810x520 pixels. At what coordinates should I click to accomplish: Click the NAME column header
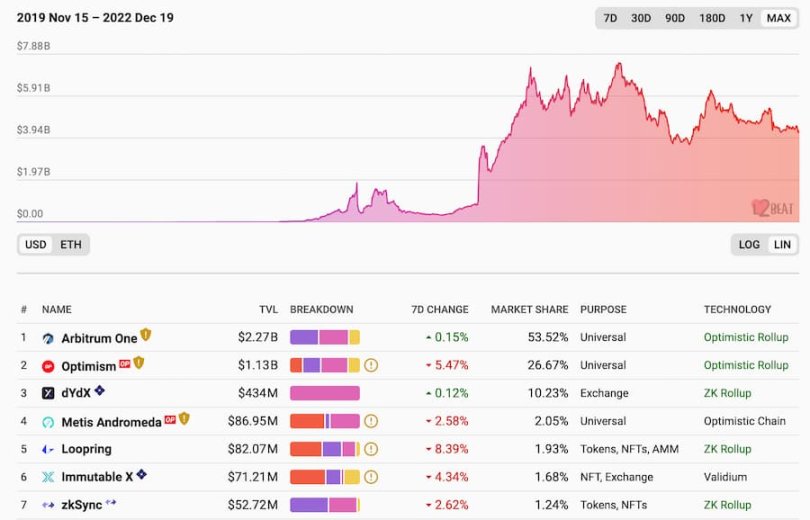point(57,310)
